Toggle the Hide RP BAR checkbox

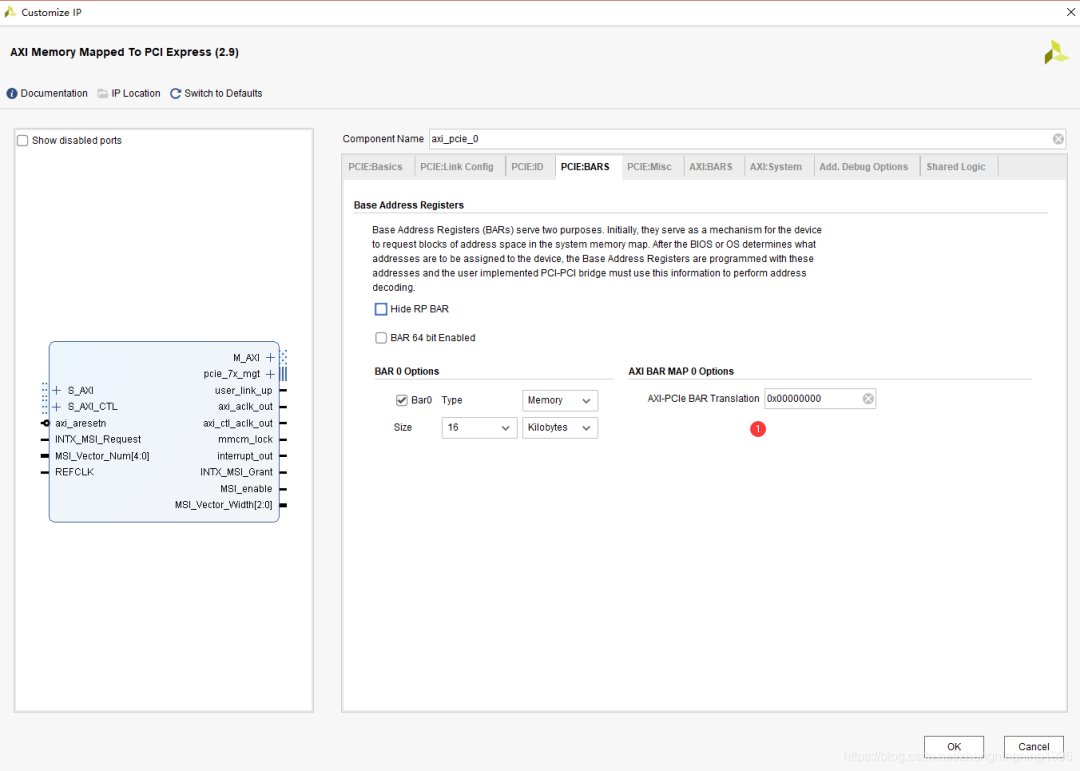coord(381,310)
